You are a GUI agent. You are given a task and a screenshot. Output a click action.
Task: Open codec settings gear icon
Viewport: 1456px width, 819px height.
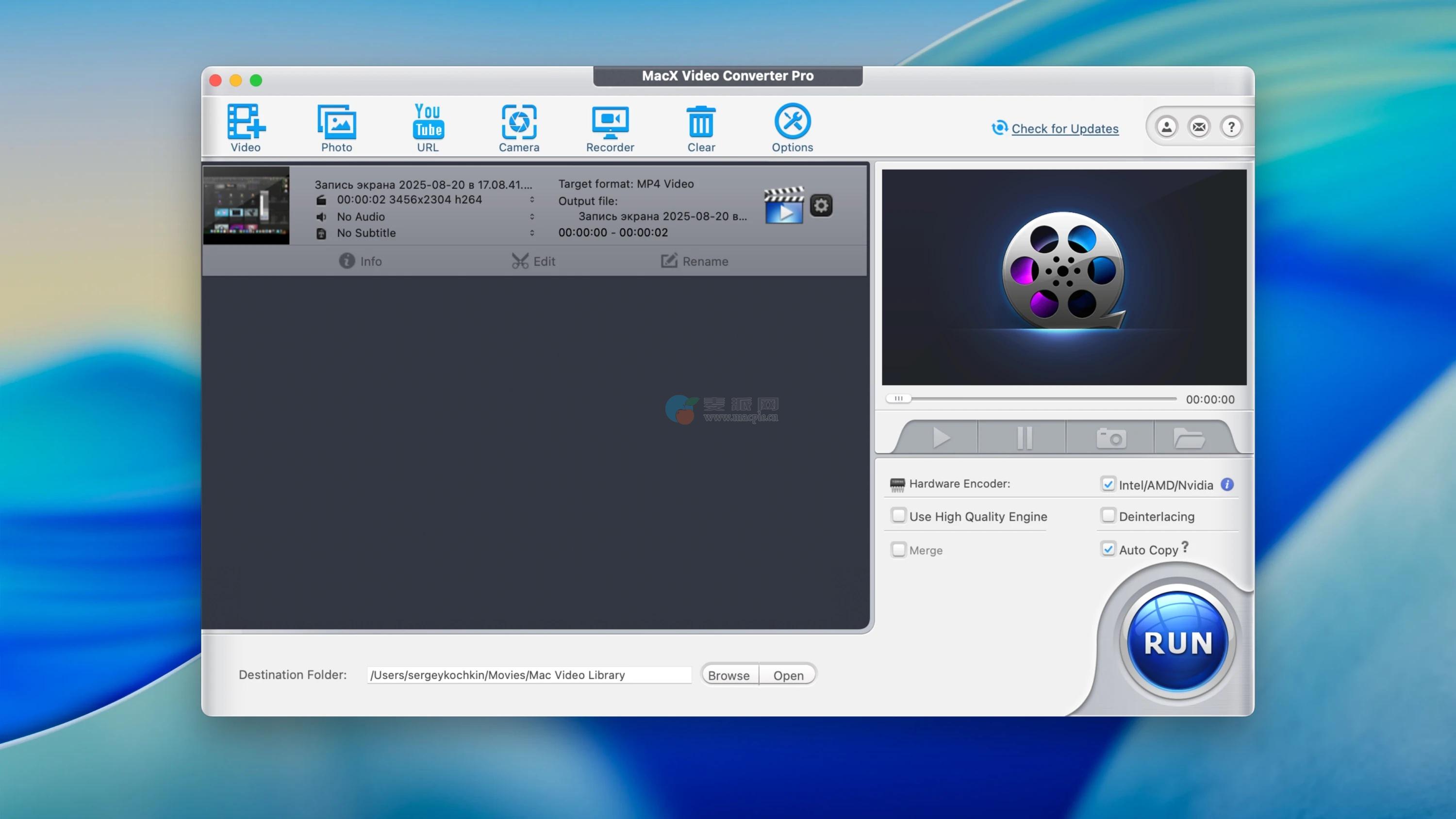[x=821, y=206]
